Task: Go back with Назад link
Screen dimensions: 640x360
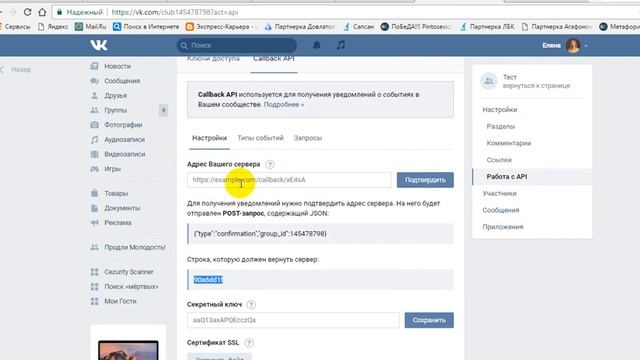Action: (x=20, y=69)
